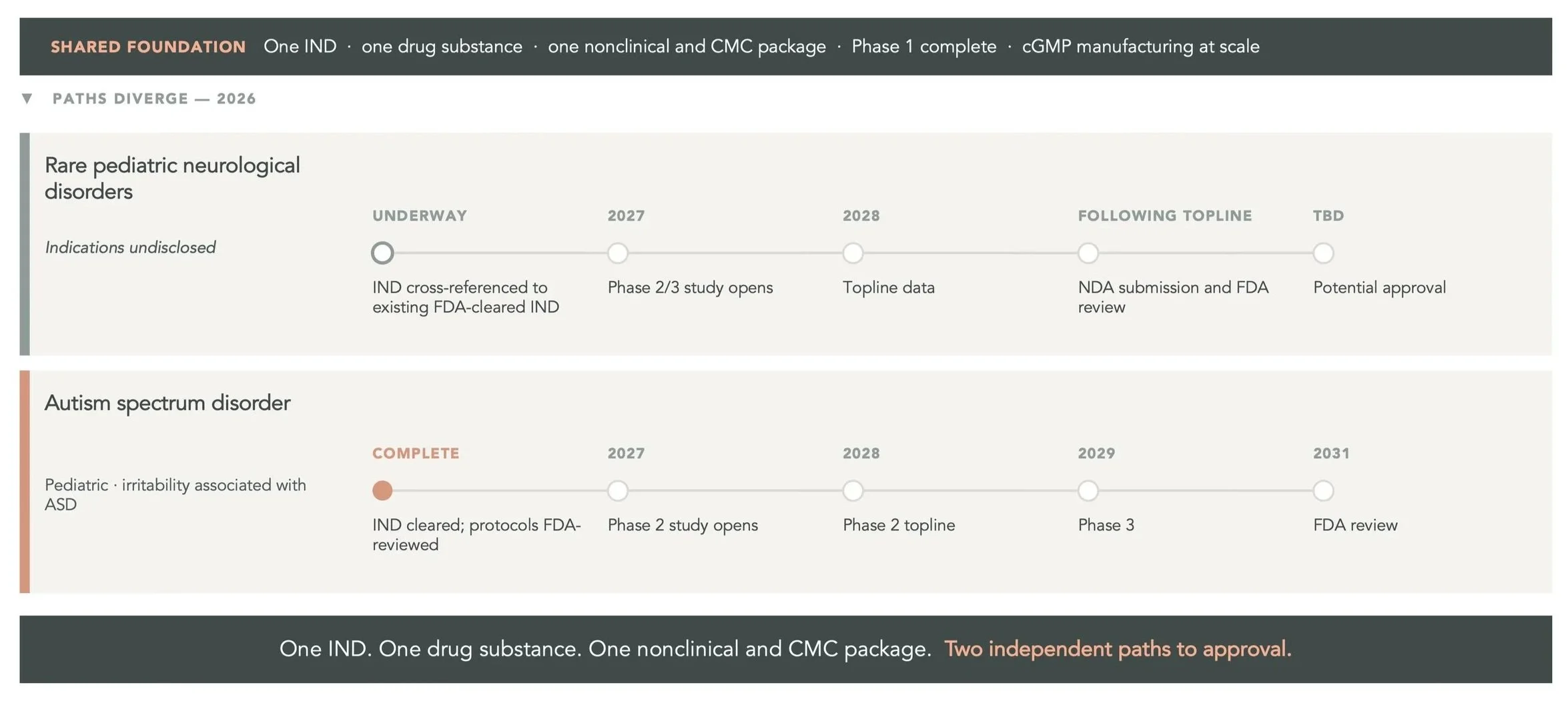Screen dimensions: 1568x705
Task: Click 'IND cleared; protocols FDA-reviewed' text
Action: pos(476,534)
